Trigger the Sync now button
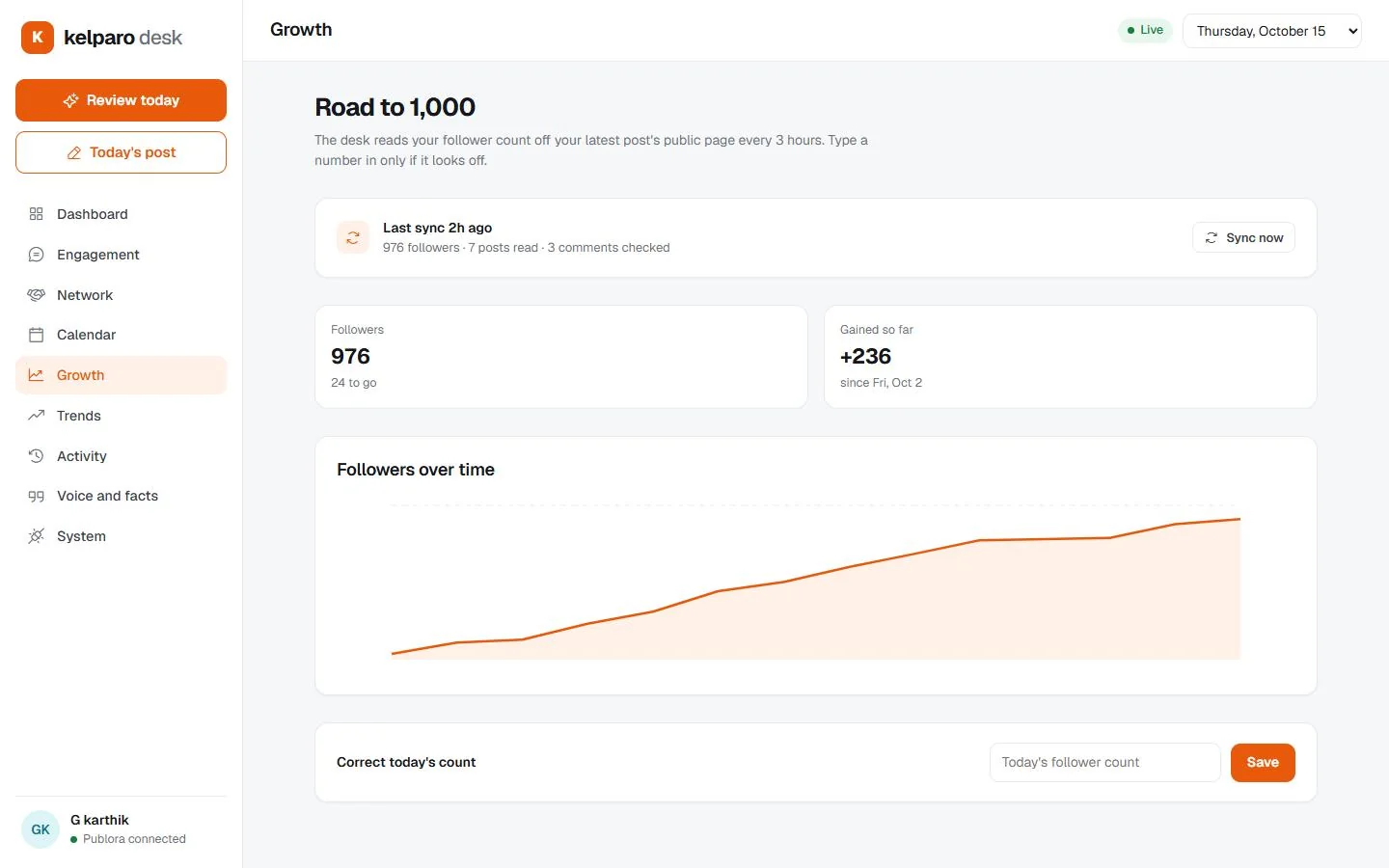The width and height of the screenshot is (1389, 868). [1243, 237]
